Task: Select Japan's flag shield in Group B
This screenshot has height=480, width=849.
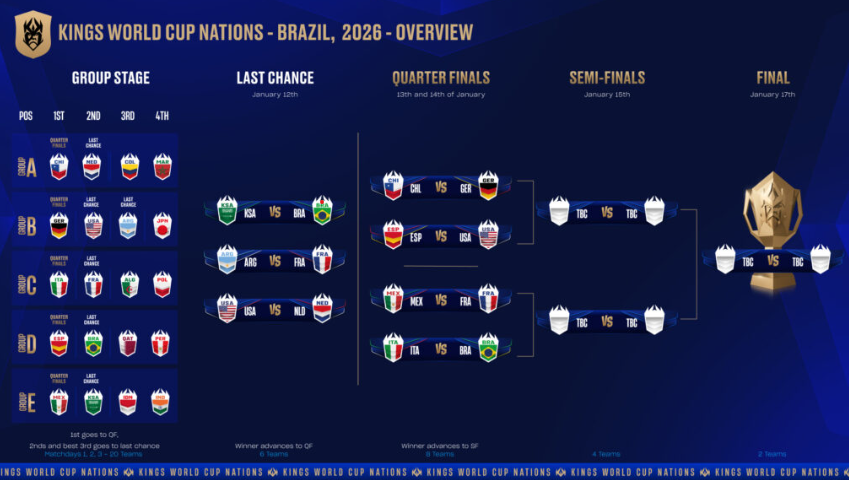Action: tap(161, 225)
